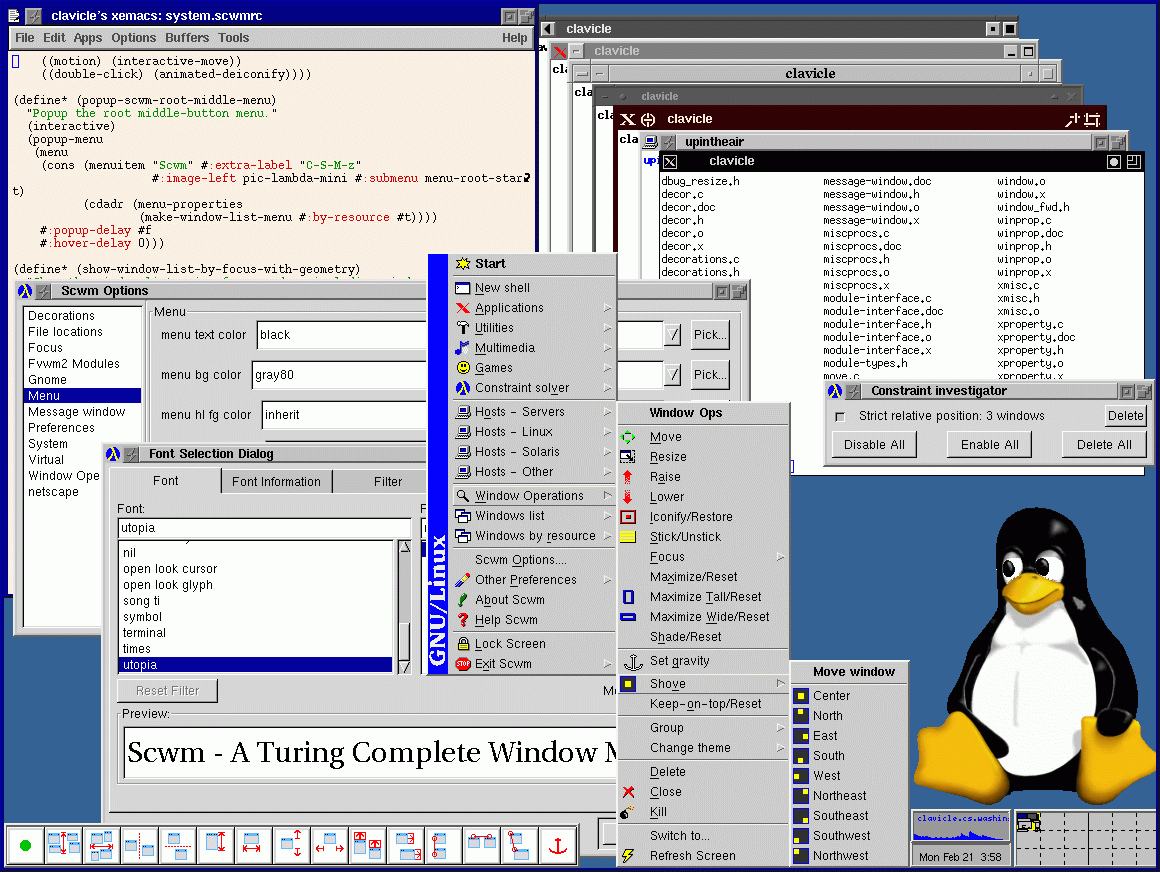The width and height of the screenshot is (1160, 872).
Task: Expand the Multimedia submenu arrow
Action: [x=607, y=348]
